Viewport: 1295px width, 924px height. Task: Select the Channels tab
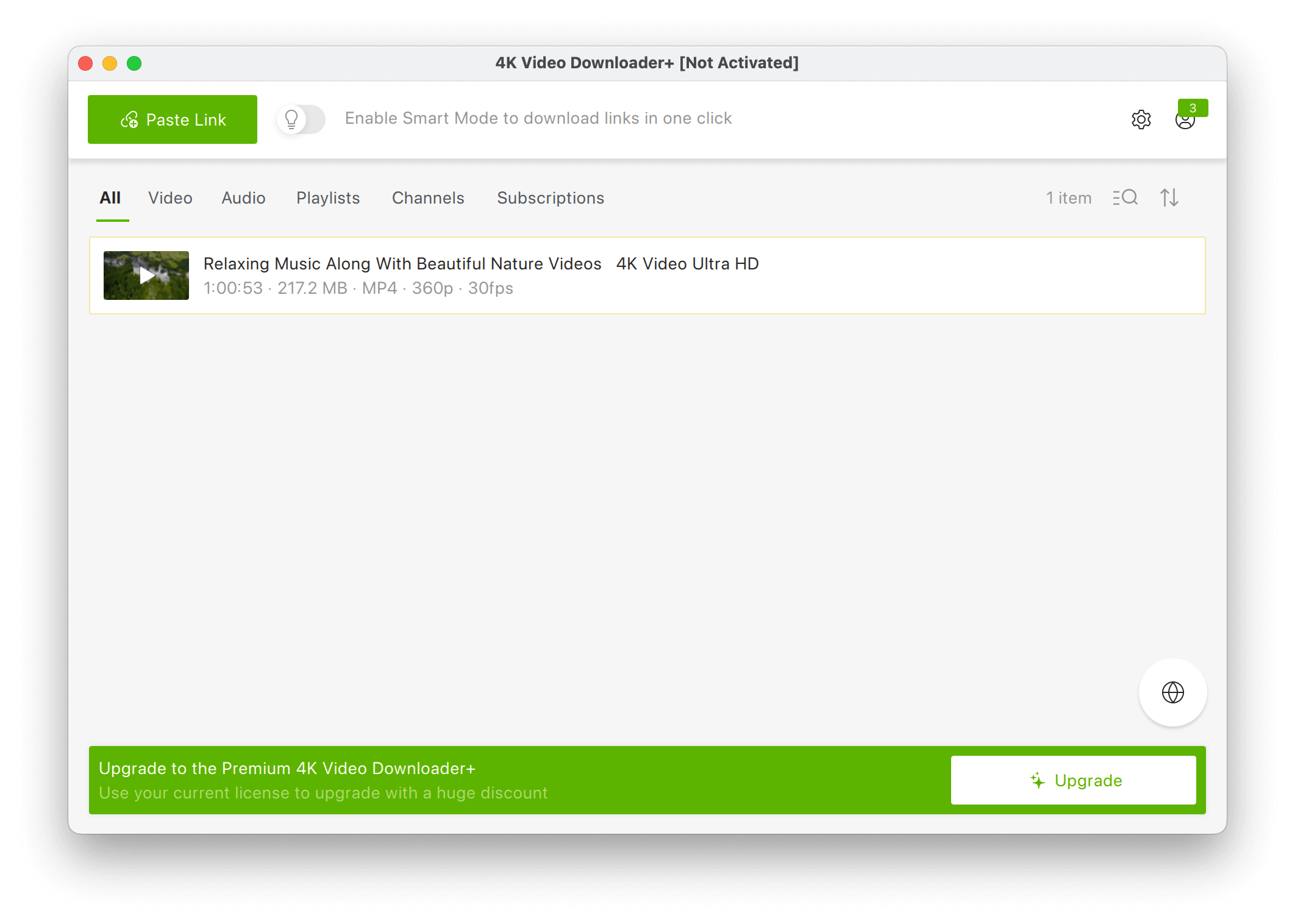[428, 198]
